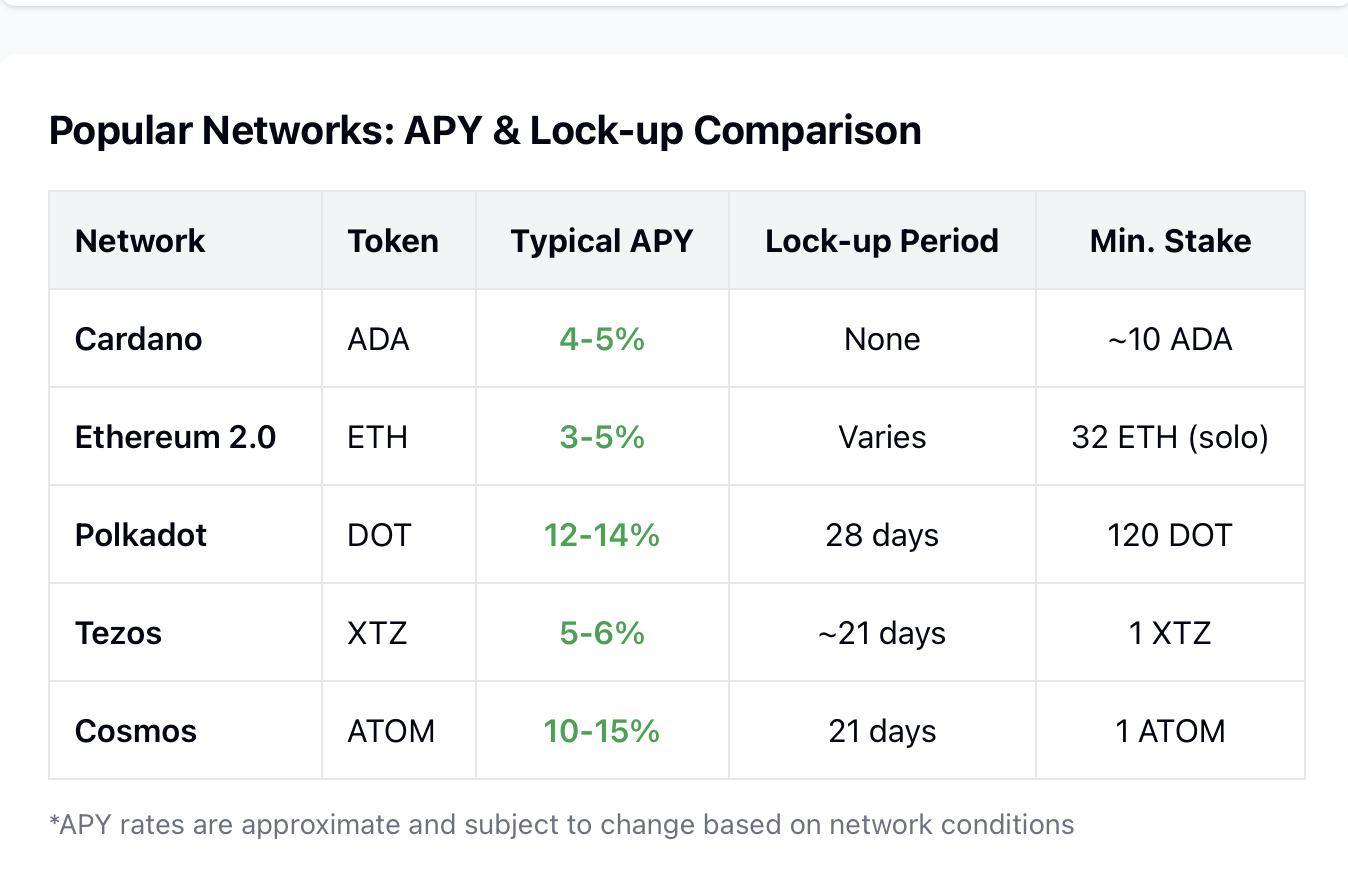Screen dimensions: 1348x873
Task: Click the Typical APY column header
Action: click(602, 241)
